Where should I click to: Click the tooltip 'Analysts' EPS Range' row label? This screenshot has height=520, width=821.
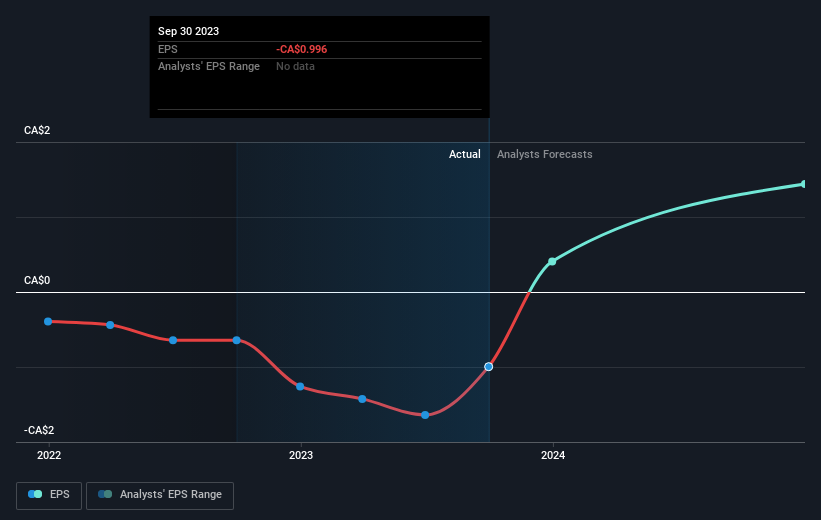click(x=209, y=67)
